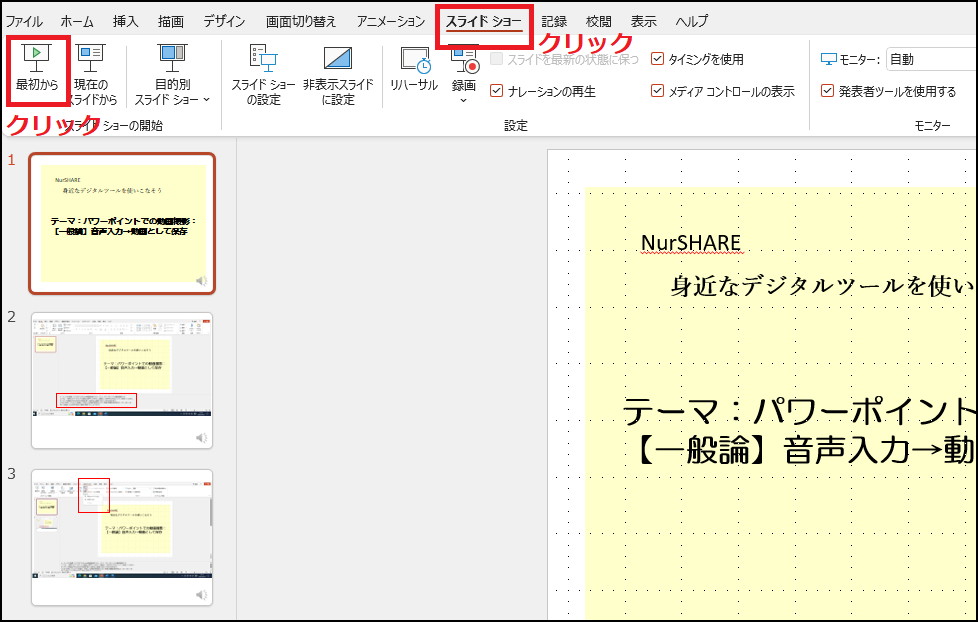Select slide 1 thumbnail
978x622 pixels.
coord(122,223)
